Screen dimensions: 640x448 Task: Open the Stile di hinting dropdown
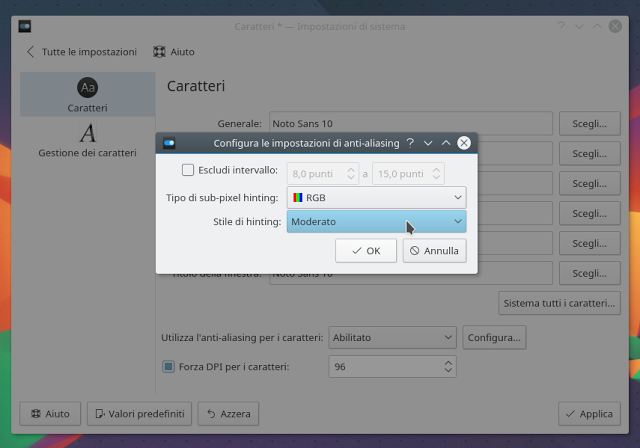coord(376,222)
